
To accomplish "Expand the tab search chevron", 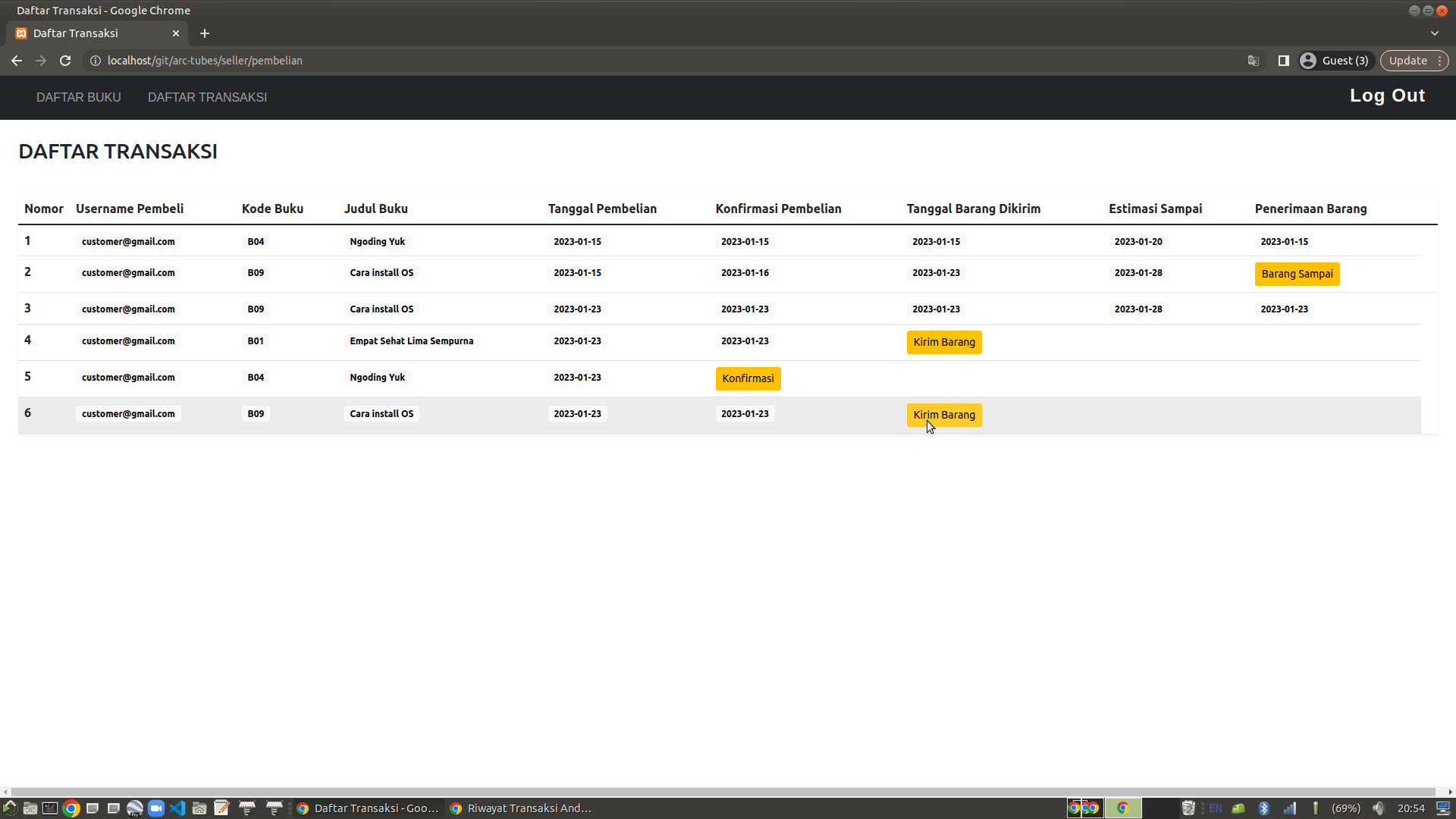I will 1434,33.
